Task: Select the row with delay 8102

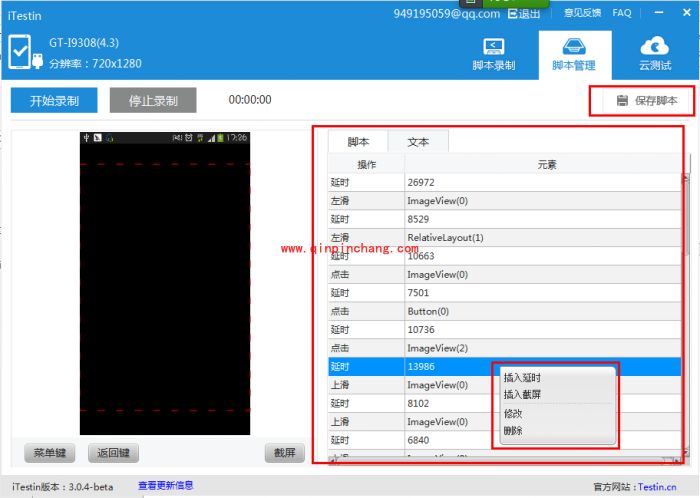Action: point(504,403)
